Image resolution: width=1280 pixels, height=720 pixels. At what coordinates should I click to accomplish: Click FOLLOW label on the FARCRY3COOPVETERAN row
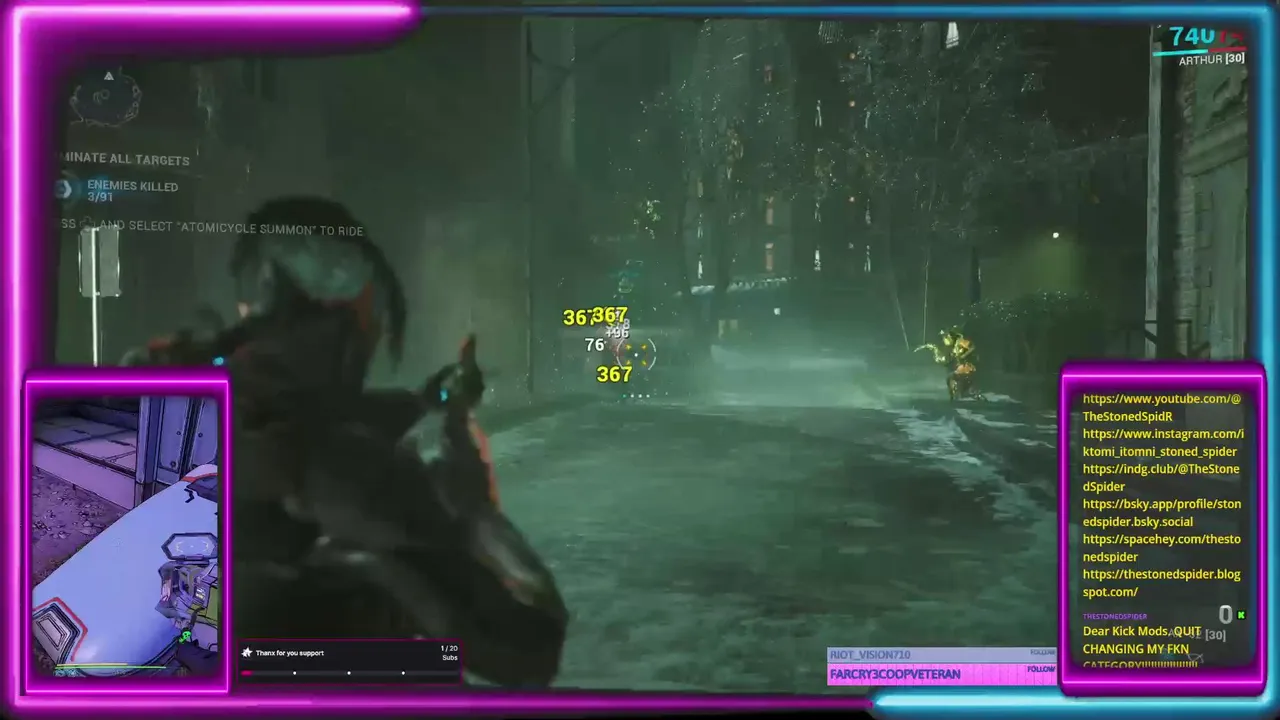(x=1041, y=670)
